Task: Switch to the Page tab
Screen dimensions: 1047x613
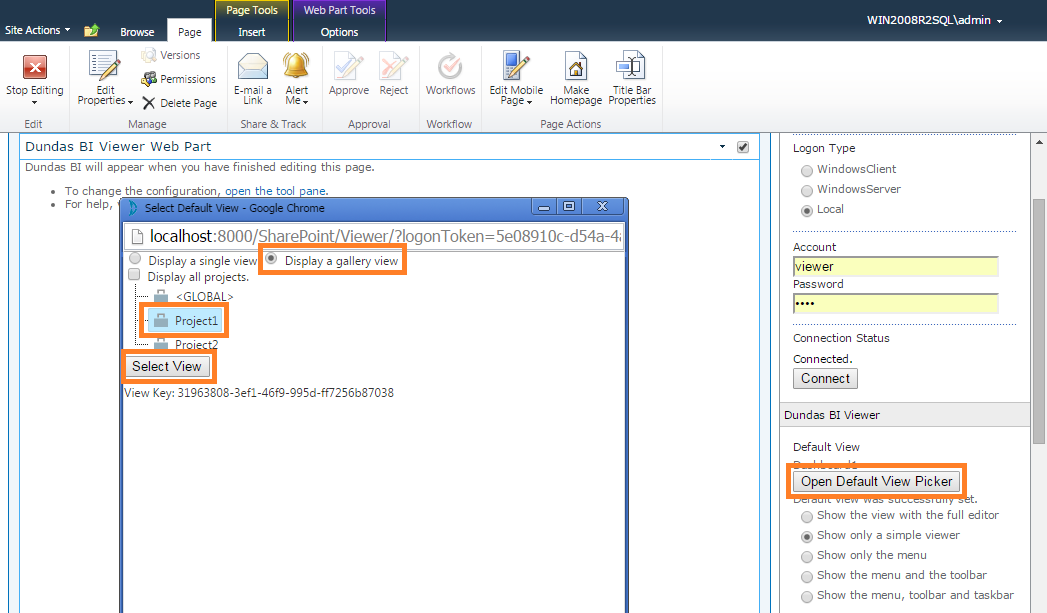Action: (190, 31)
